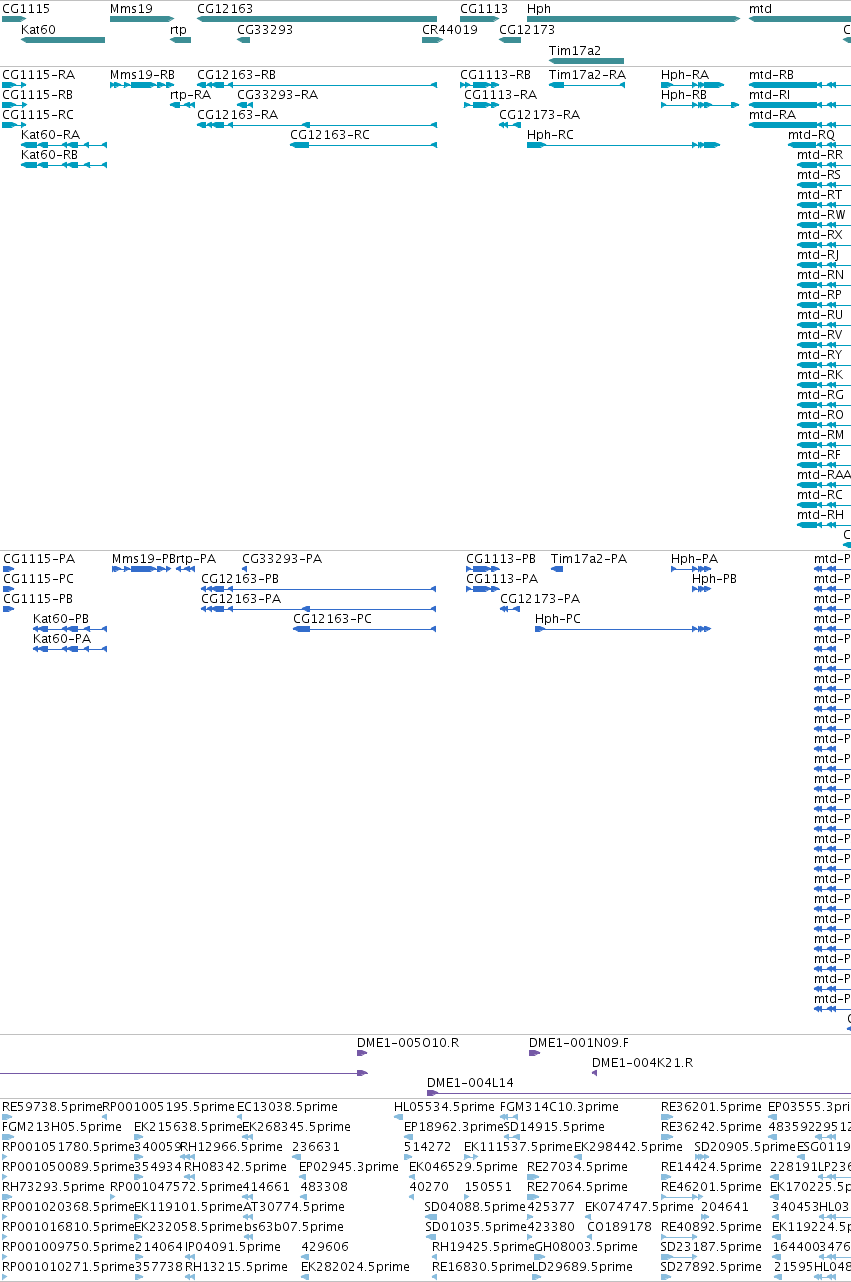Select transcript CG1115-RC
Image resolution: width=851 pixels, height=1282 pixels.
[x=38, y=115]
